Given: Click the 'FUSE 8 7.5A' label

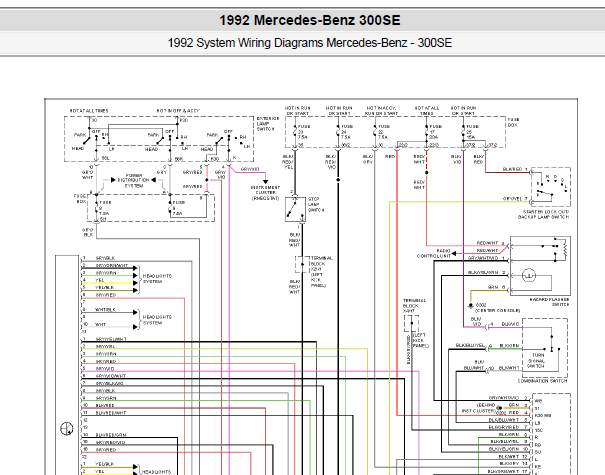Looking at the screenshot, I should 178,208.
